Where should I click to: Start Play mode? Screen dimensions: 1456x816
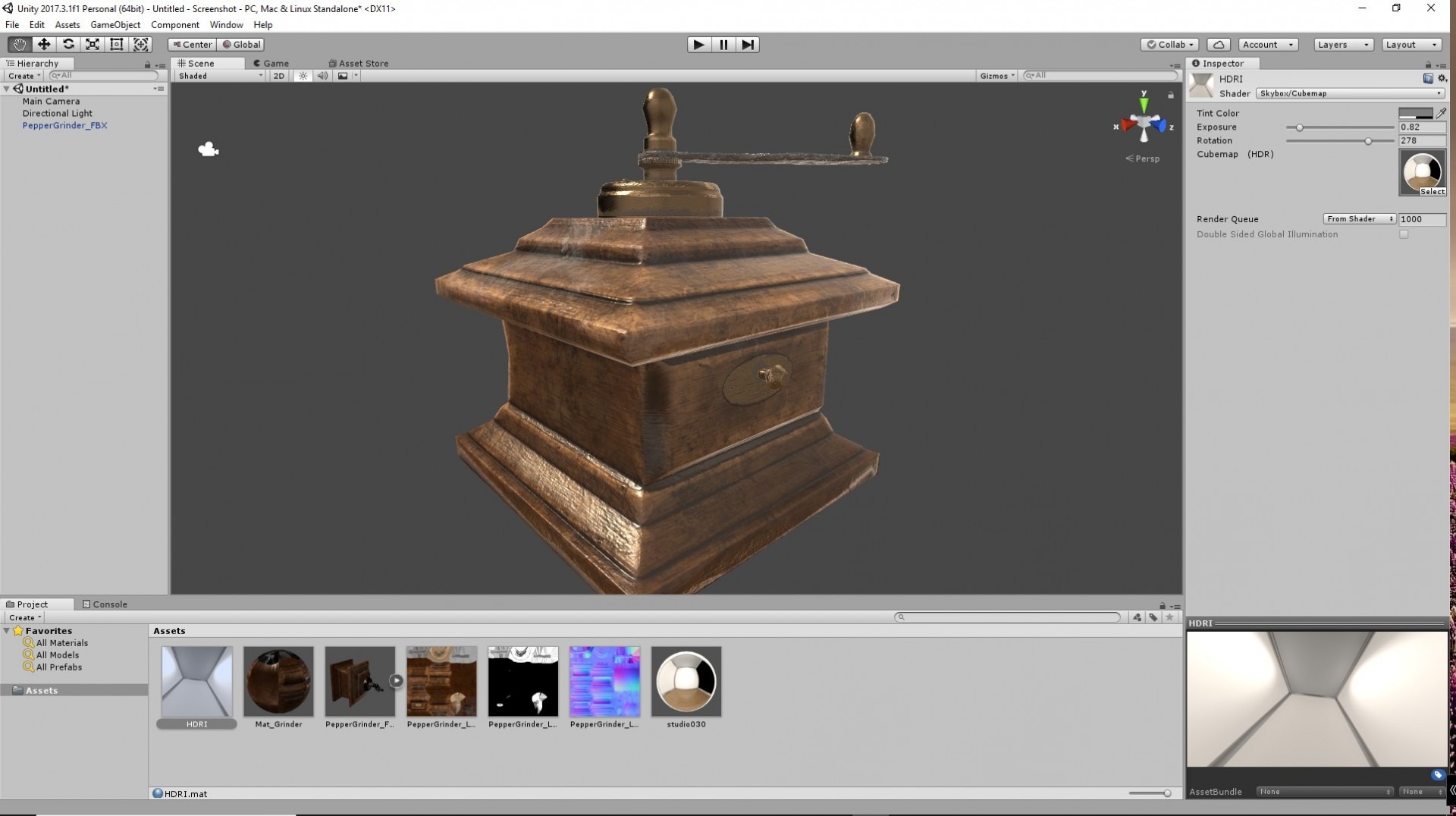(x=698, y=45)
